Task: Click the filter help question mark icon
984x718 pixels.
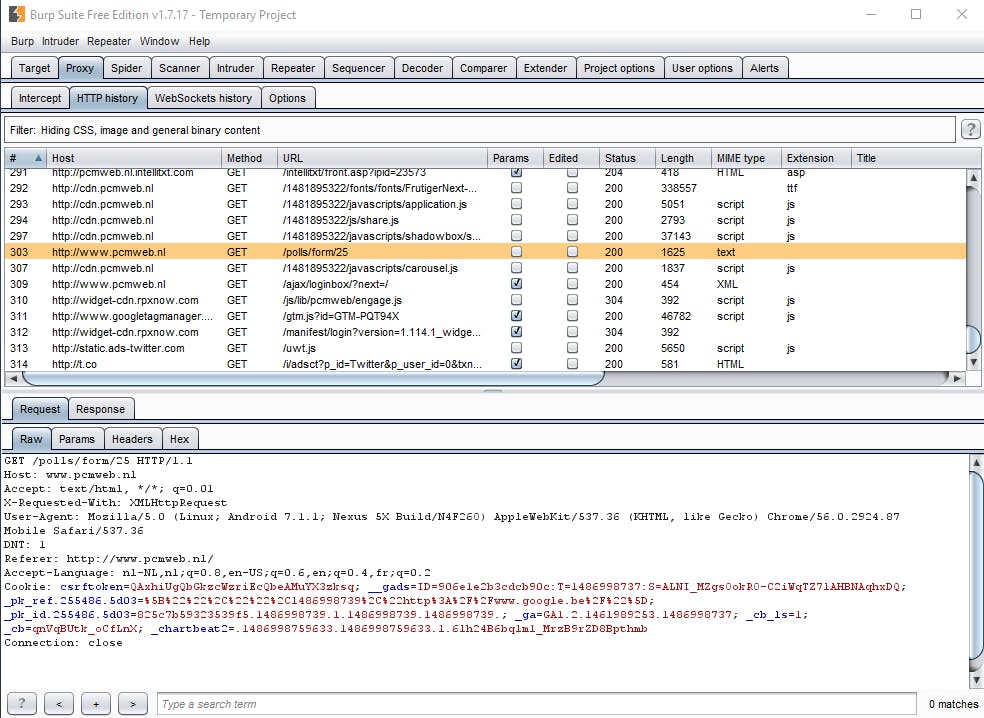Action: click(x=970, y=130)
